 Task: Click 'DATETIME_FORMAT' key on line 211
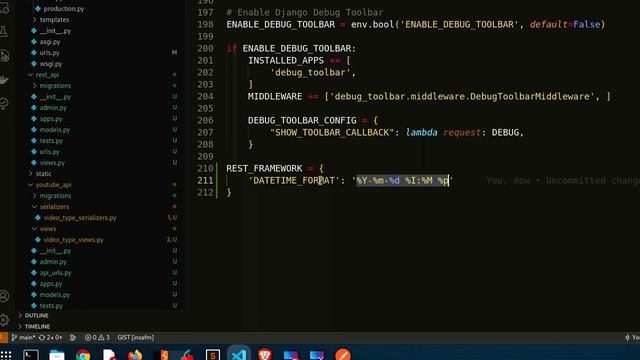[x=294, y=180]
